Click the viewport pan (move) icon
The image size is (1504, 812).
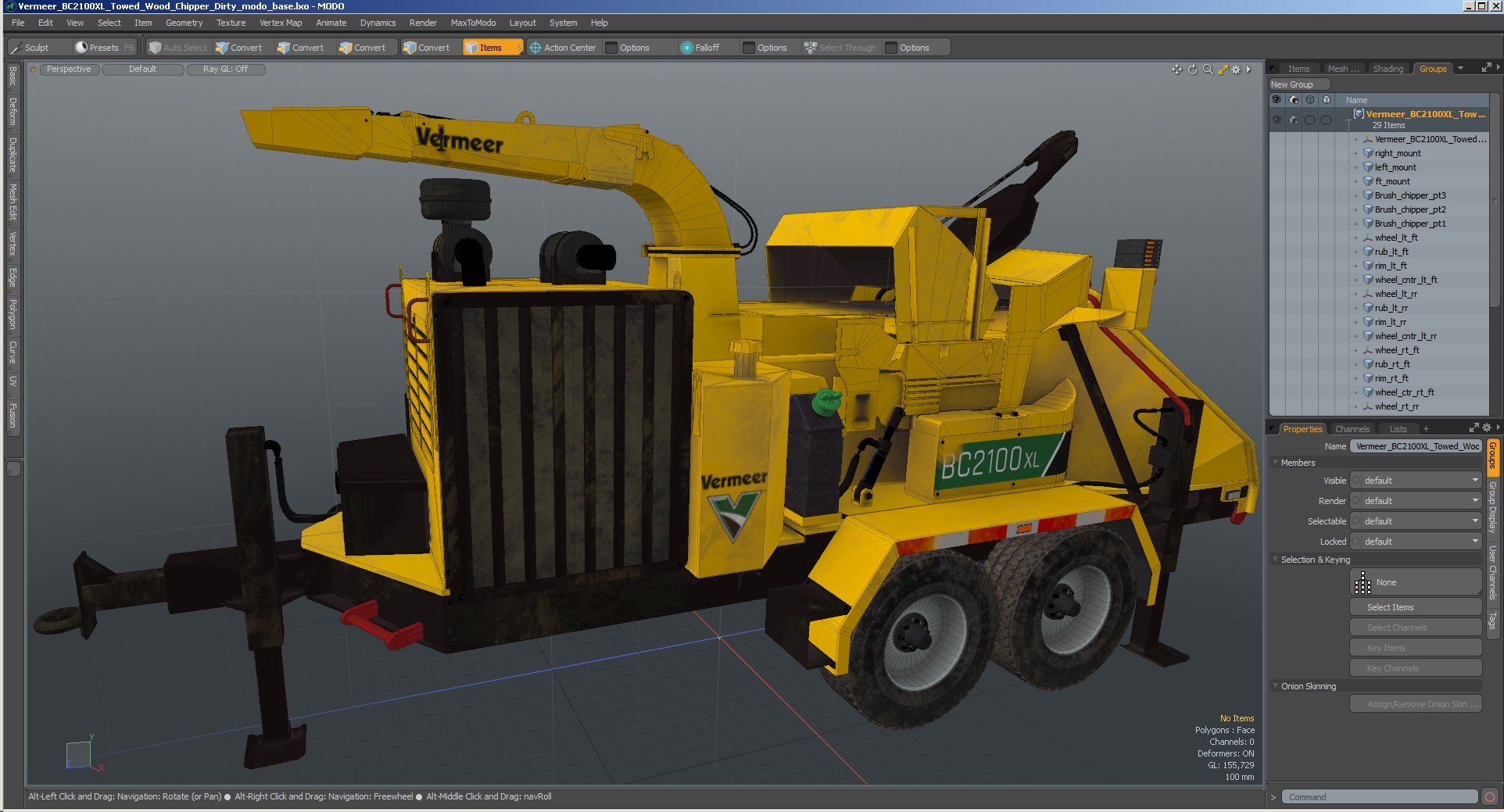click(1176, 70)
